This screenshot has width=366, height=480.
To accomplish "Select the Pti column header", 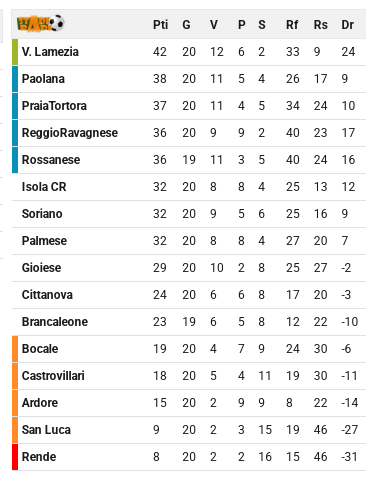I will tap(160, 25).
